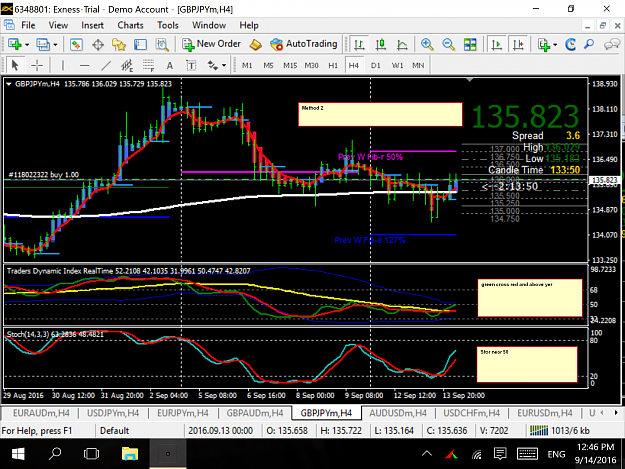Select the Fibonacci Retracement tool

[x=148, y=65]
